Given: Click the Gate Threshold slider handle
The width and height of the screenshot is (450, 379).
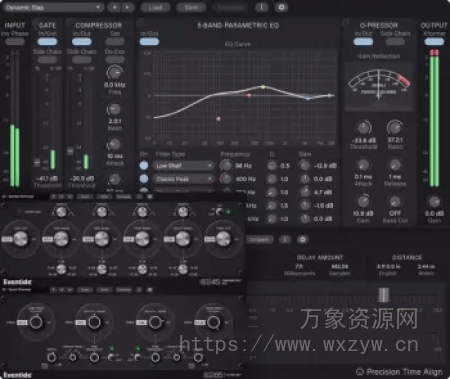Looking at the screenshot, I should tap(37, 162).
